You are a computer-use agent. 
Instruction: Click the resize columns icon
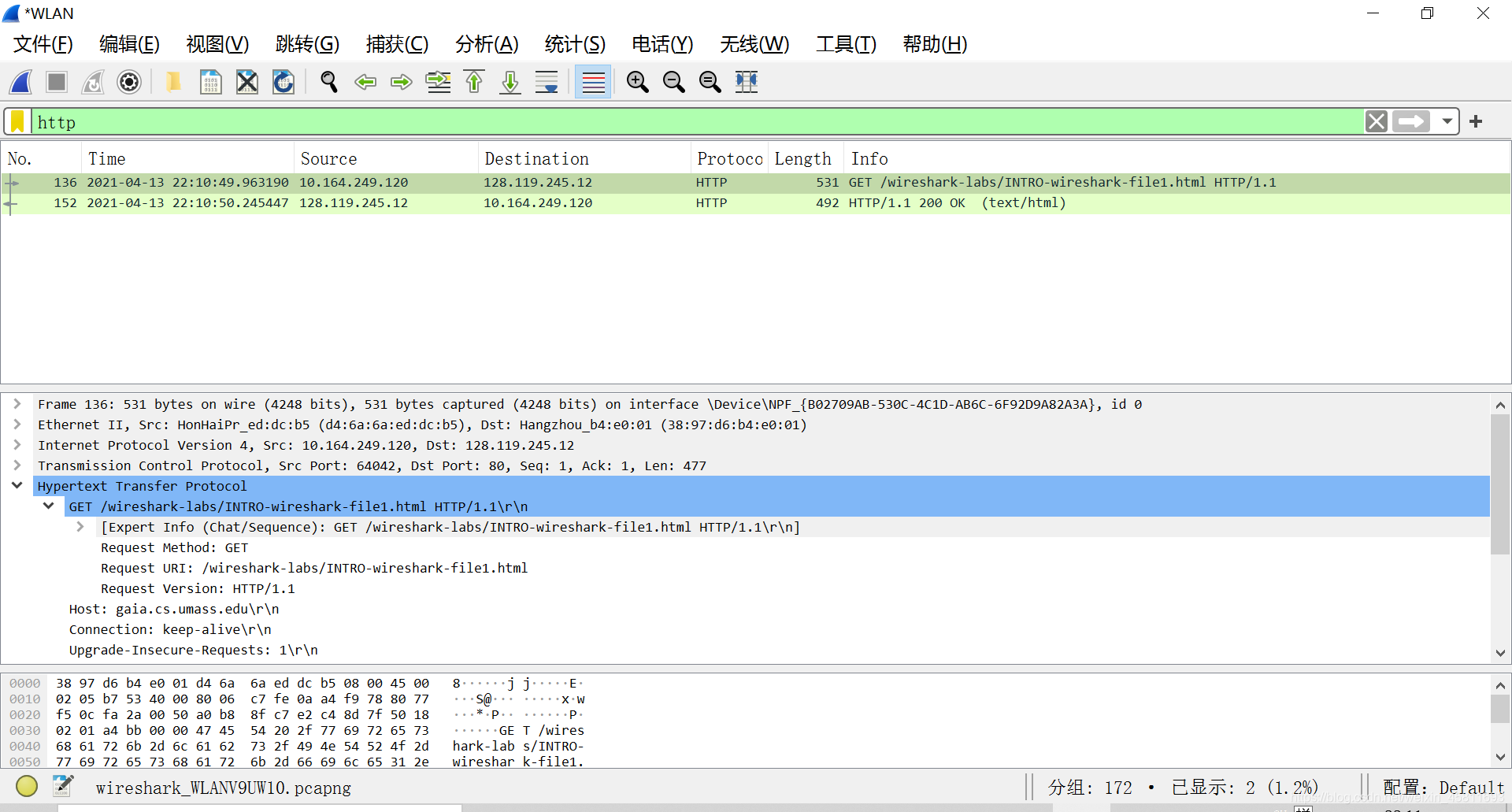[746, 82]
